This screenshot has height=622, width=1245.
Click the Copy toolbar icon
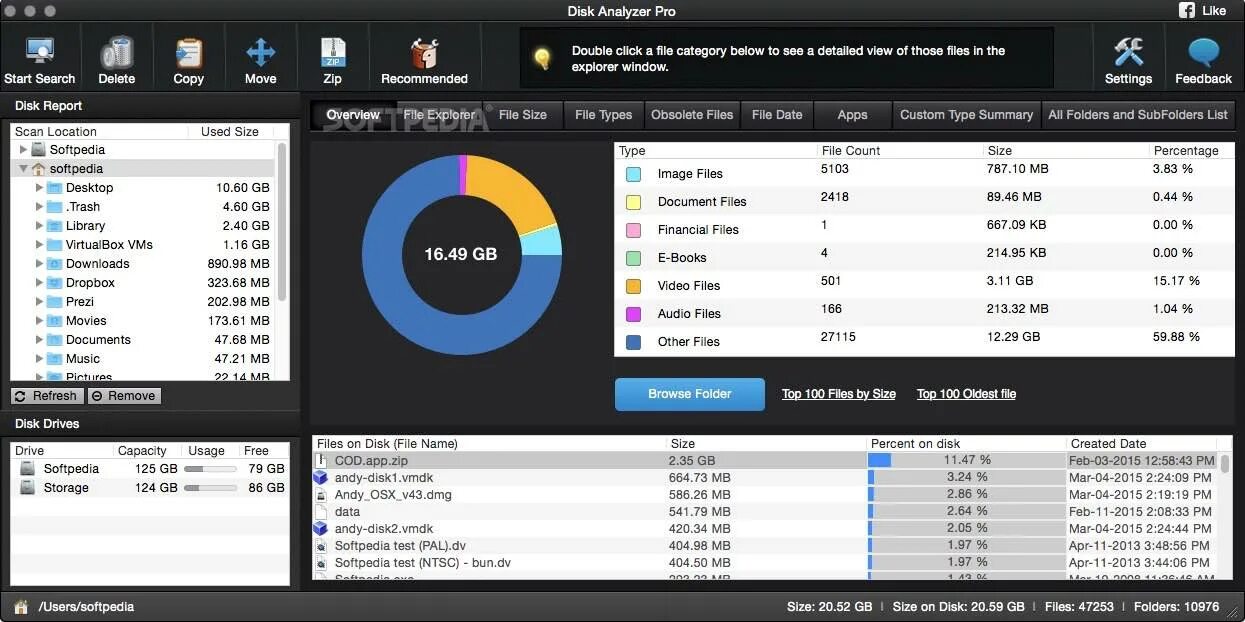[188, 51]
